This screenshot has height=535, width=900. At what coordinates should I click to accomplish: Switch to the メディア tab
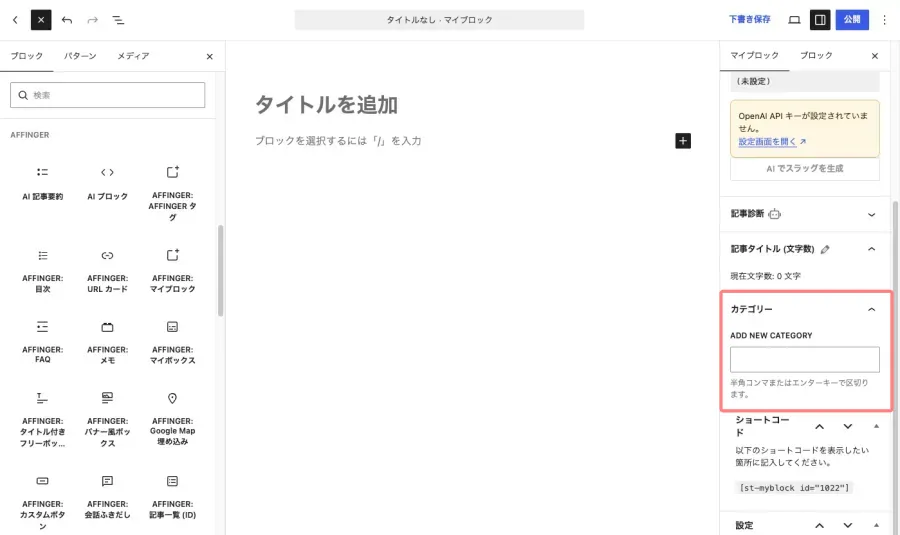133,56
